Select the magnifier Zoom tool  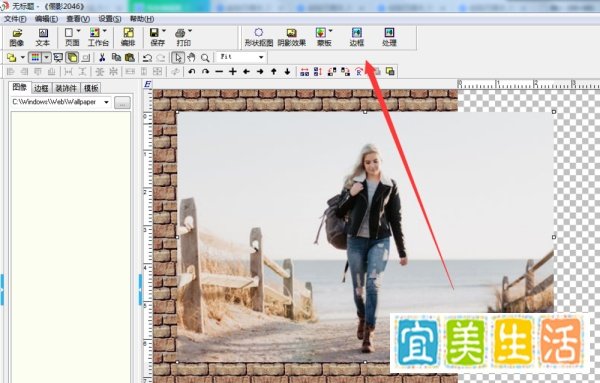205,58
